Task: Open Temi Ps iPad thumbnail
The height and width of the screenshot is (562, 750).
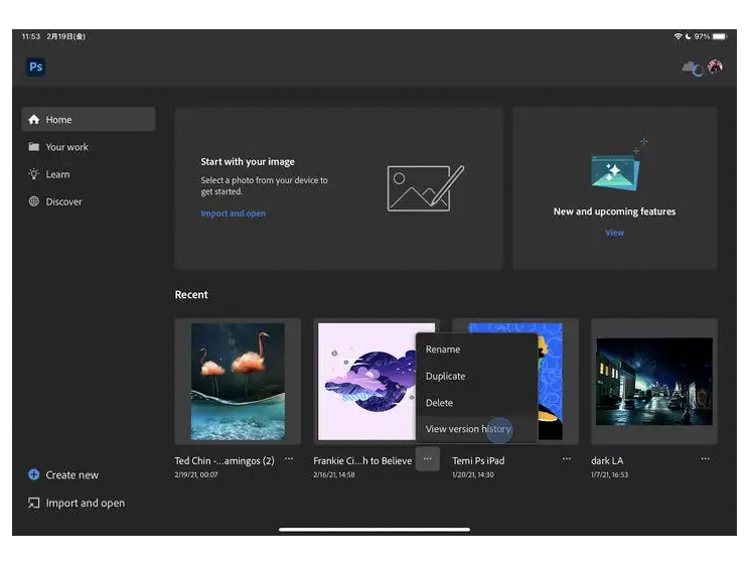Action: 551,381
